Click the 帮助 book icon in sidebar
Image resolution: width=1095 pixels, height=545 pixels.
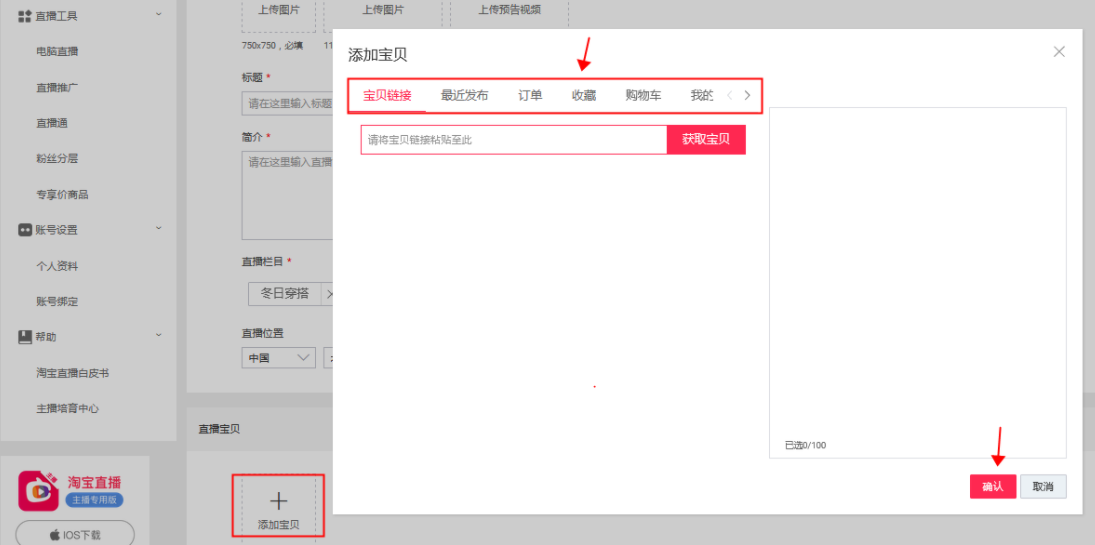click(25, 337)
